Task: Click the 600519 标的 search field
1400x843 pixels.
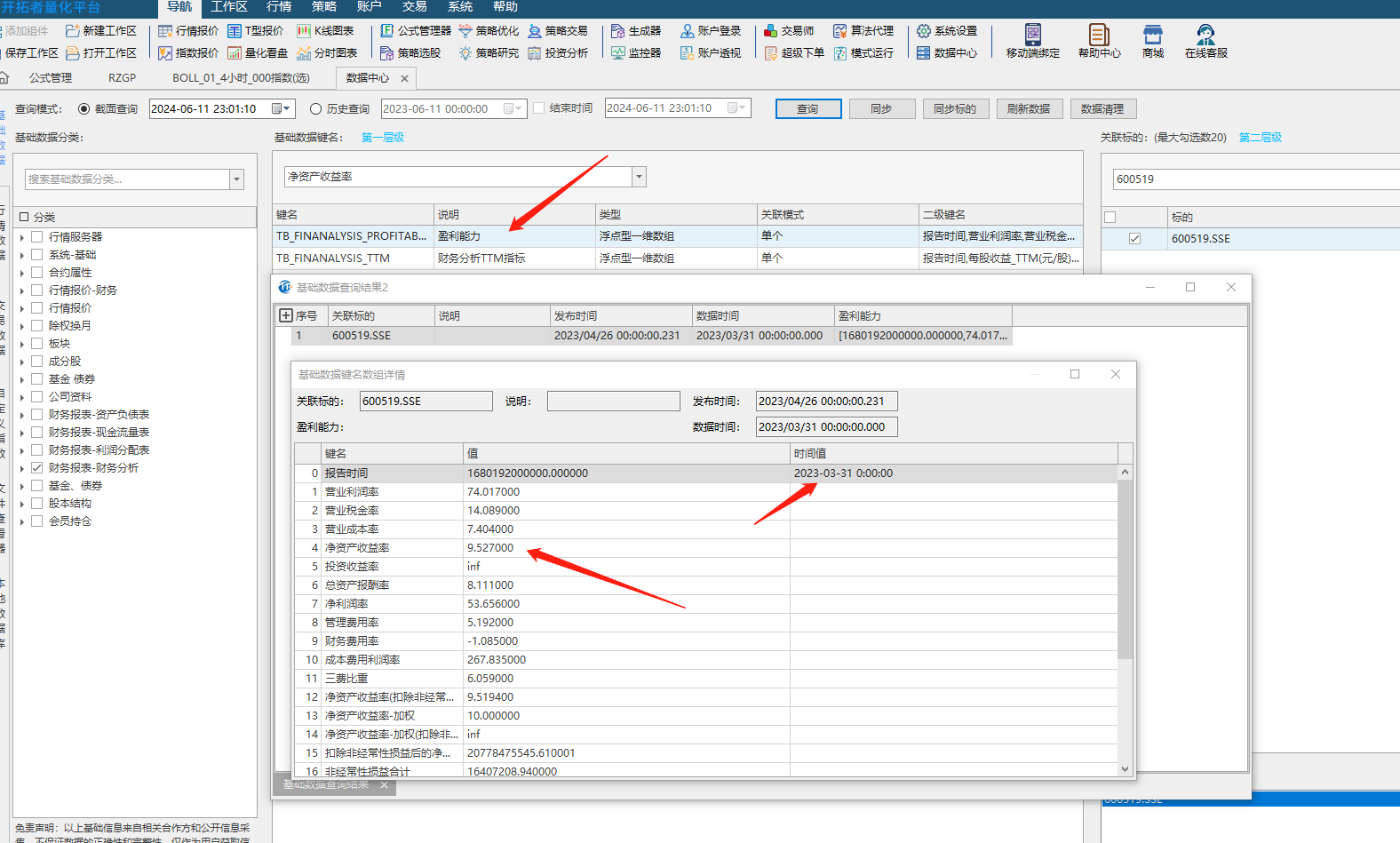Action: click(1256, 179)
